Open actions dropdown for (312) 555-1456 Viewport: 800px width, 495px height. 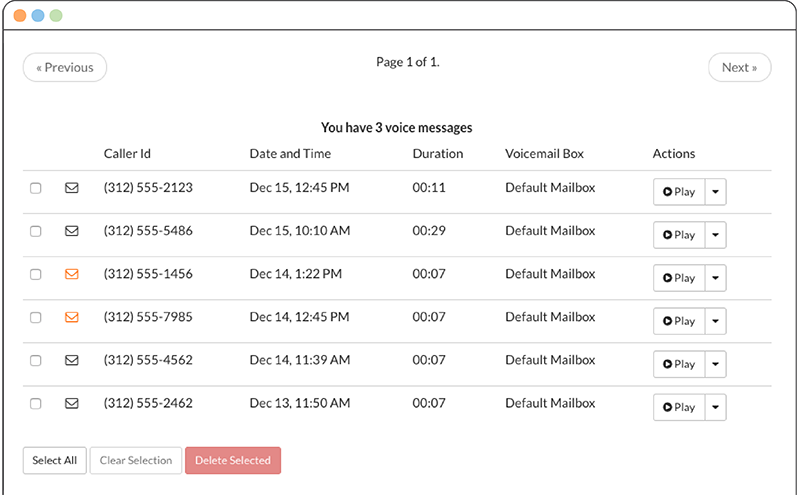pos(715,278)
